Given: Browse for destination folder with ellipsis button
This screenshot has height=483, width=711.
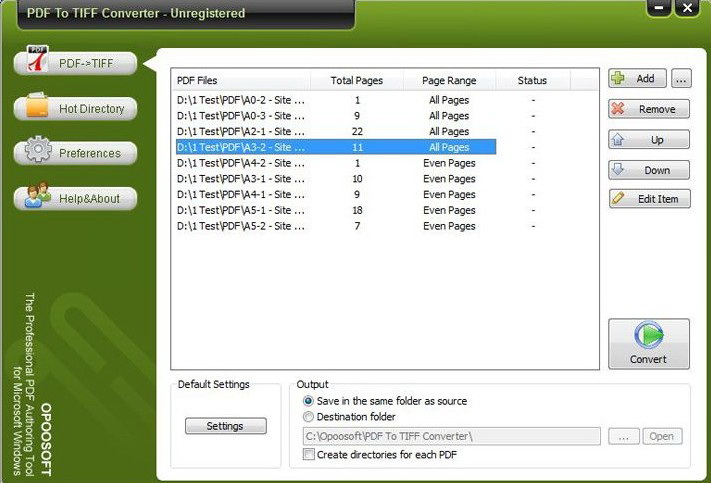Looking at the screenshot, I should (x=623, y=436).
